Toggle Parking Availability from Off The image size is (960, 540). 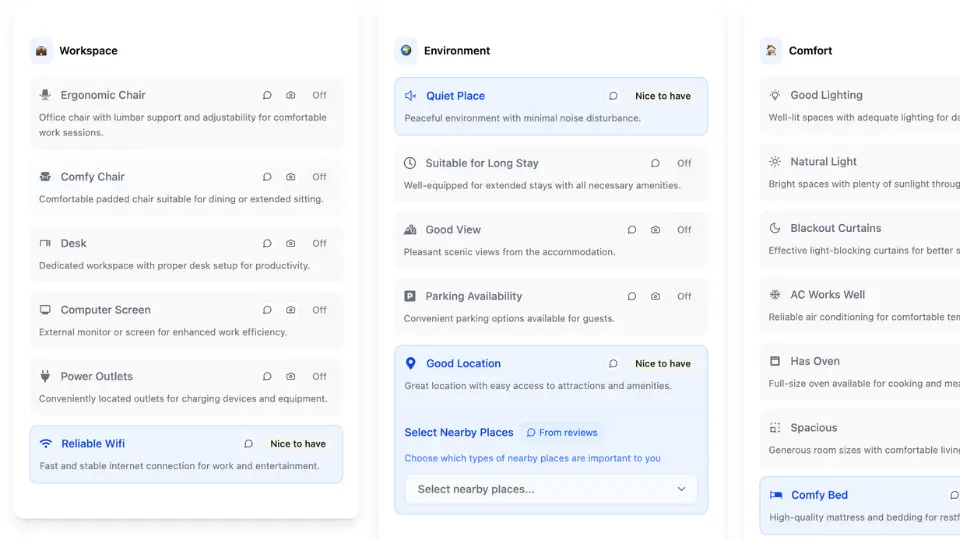684,296
